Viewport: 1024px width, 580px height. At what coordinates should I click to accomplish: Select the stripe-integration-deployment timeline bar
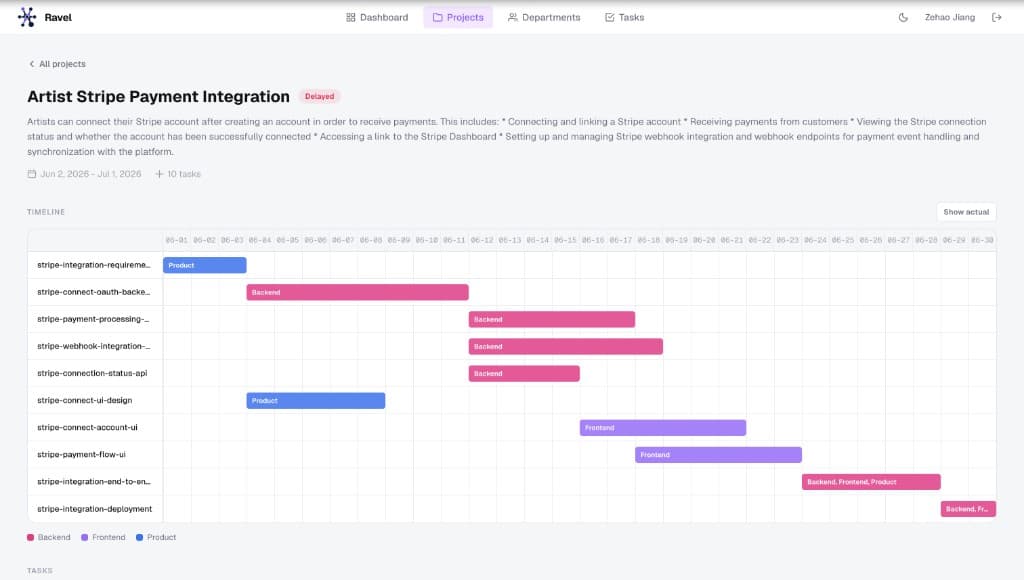pos(968,509)
